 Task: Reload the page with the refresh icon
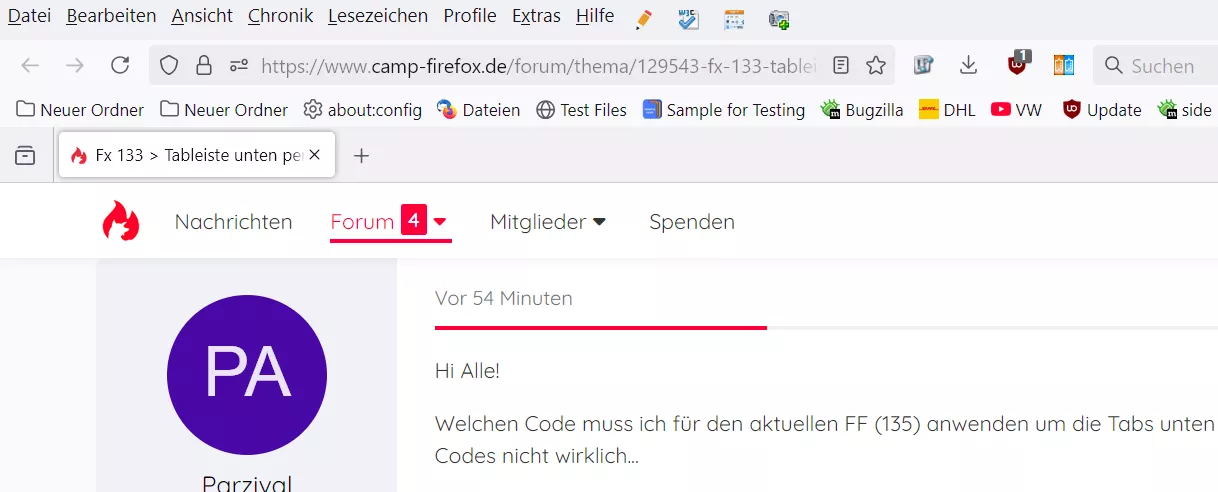[120, 66]
